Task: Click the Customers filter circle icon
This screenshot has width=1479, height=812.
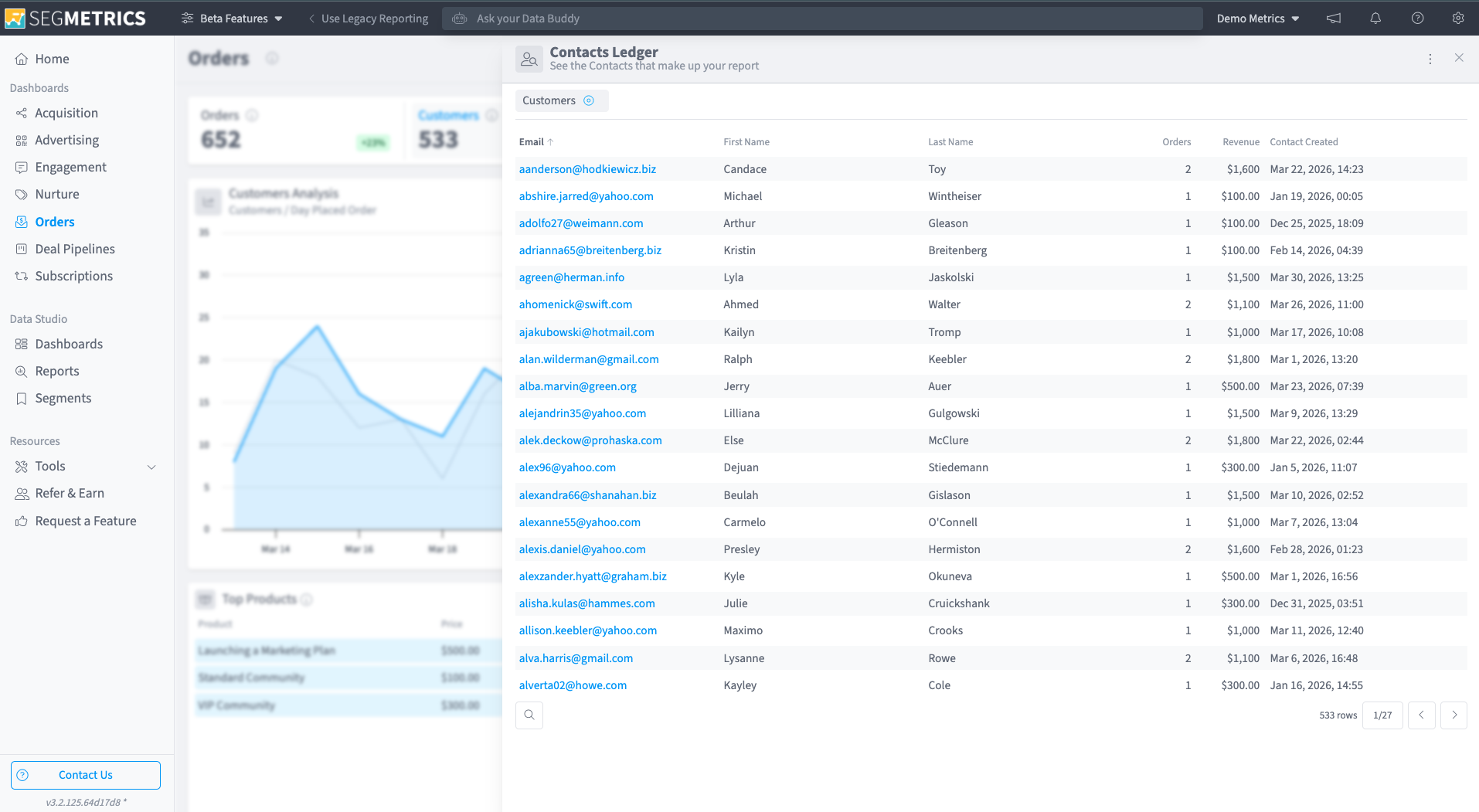Action: (x=589, y=100)
